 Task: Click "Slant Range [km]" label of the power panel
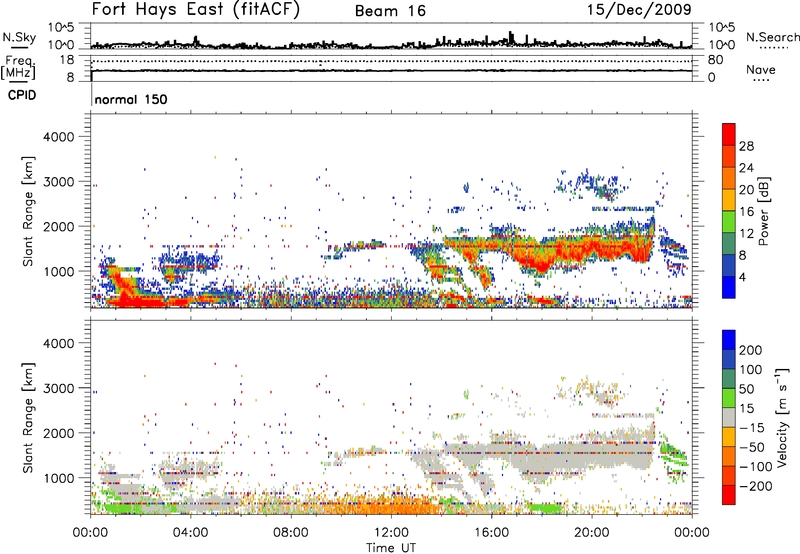click(x=28, y=211)
